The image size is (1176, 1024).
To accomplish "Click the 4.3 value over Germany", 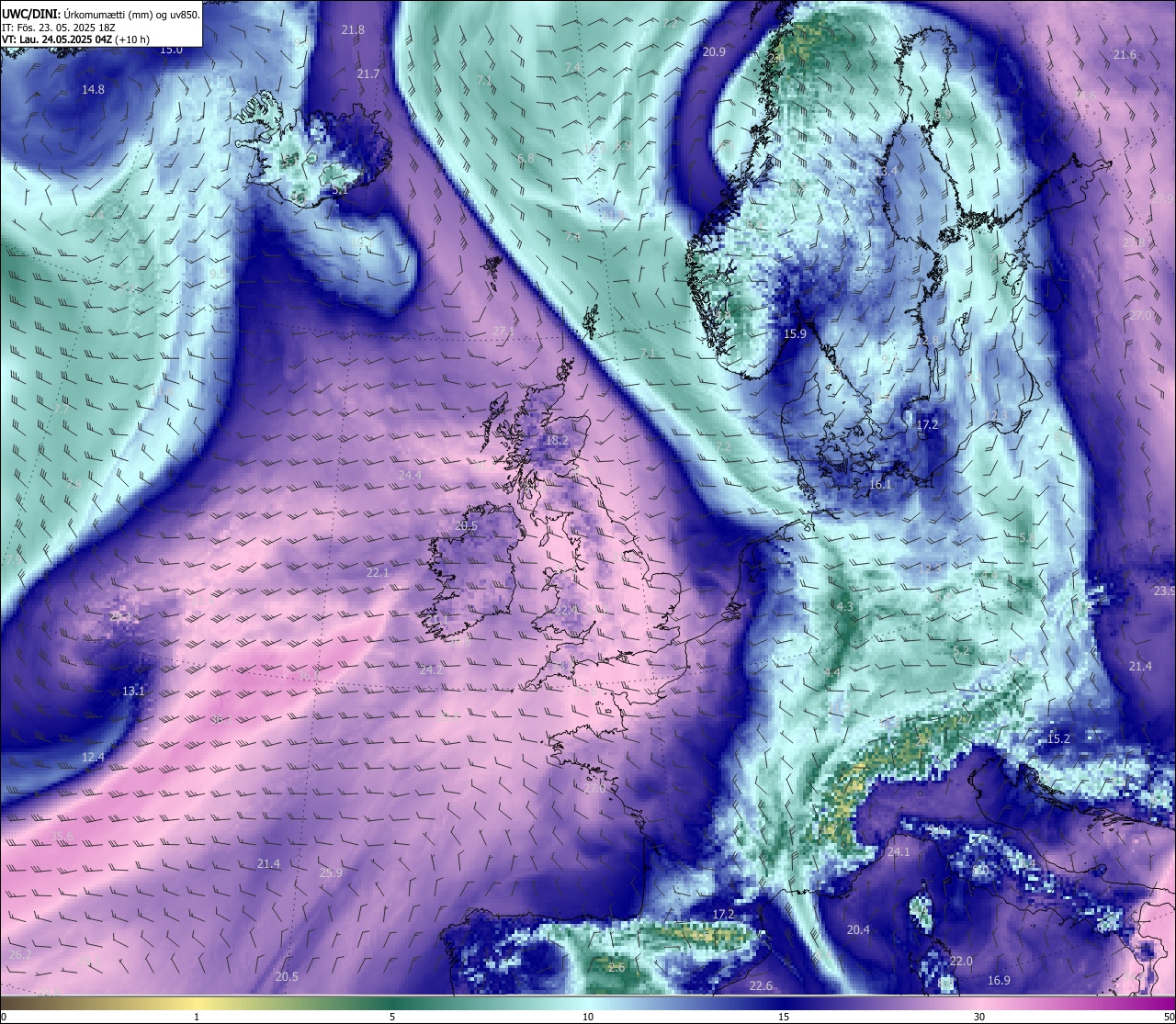I will coord(845,607).
